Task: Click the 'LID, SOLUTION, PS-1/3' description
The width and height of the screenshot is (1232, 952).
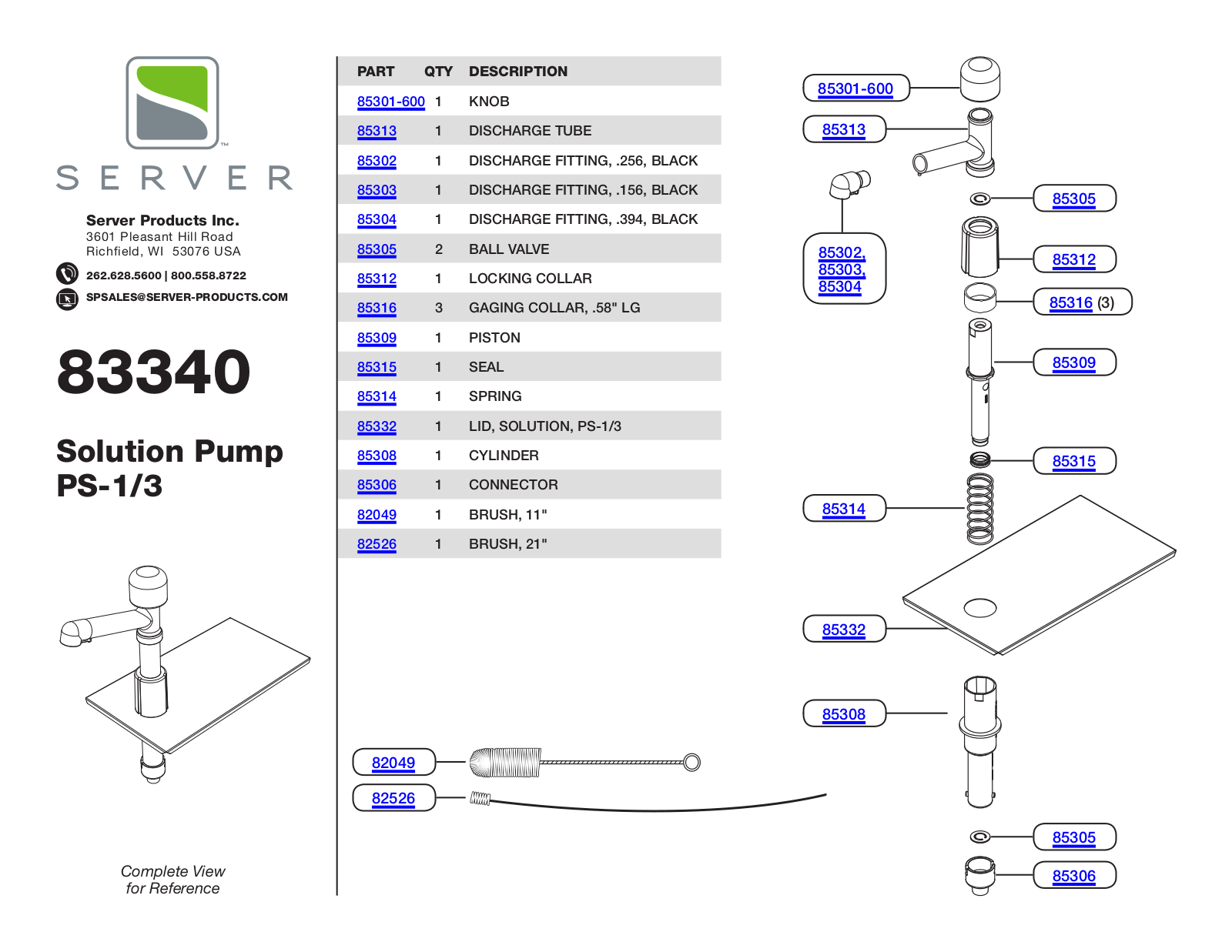Action: [x=545, y=426]
